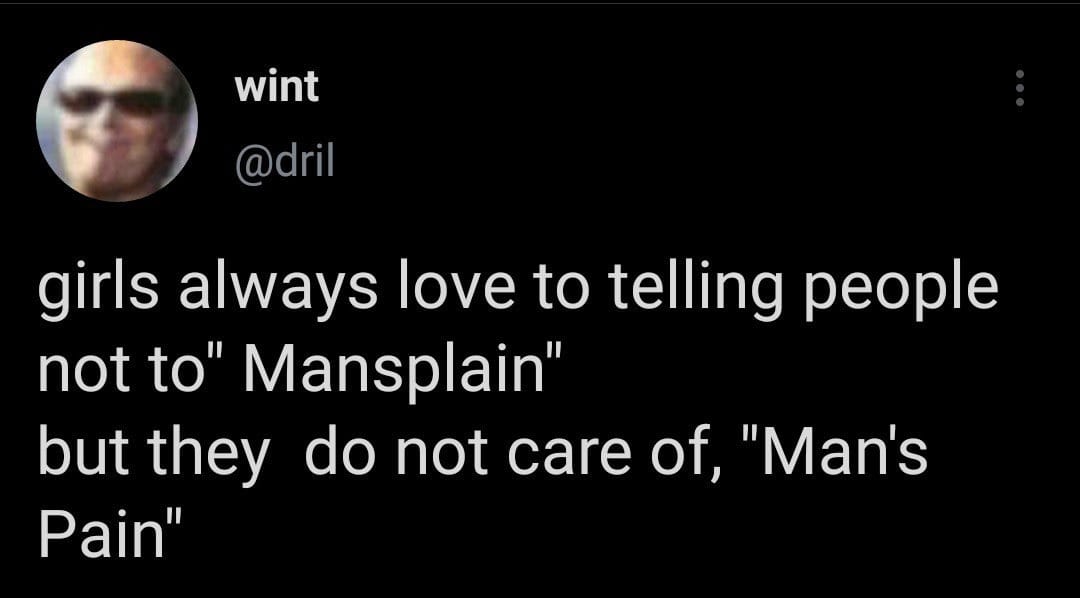Focus the sunglasses in the avatar image
1080x598 pixels.
114,102
